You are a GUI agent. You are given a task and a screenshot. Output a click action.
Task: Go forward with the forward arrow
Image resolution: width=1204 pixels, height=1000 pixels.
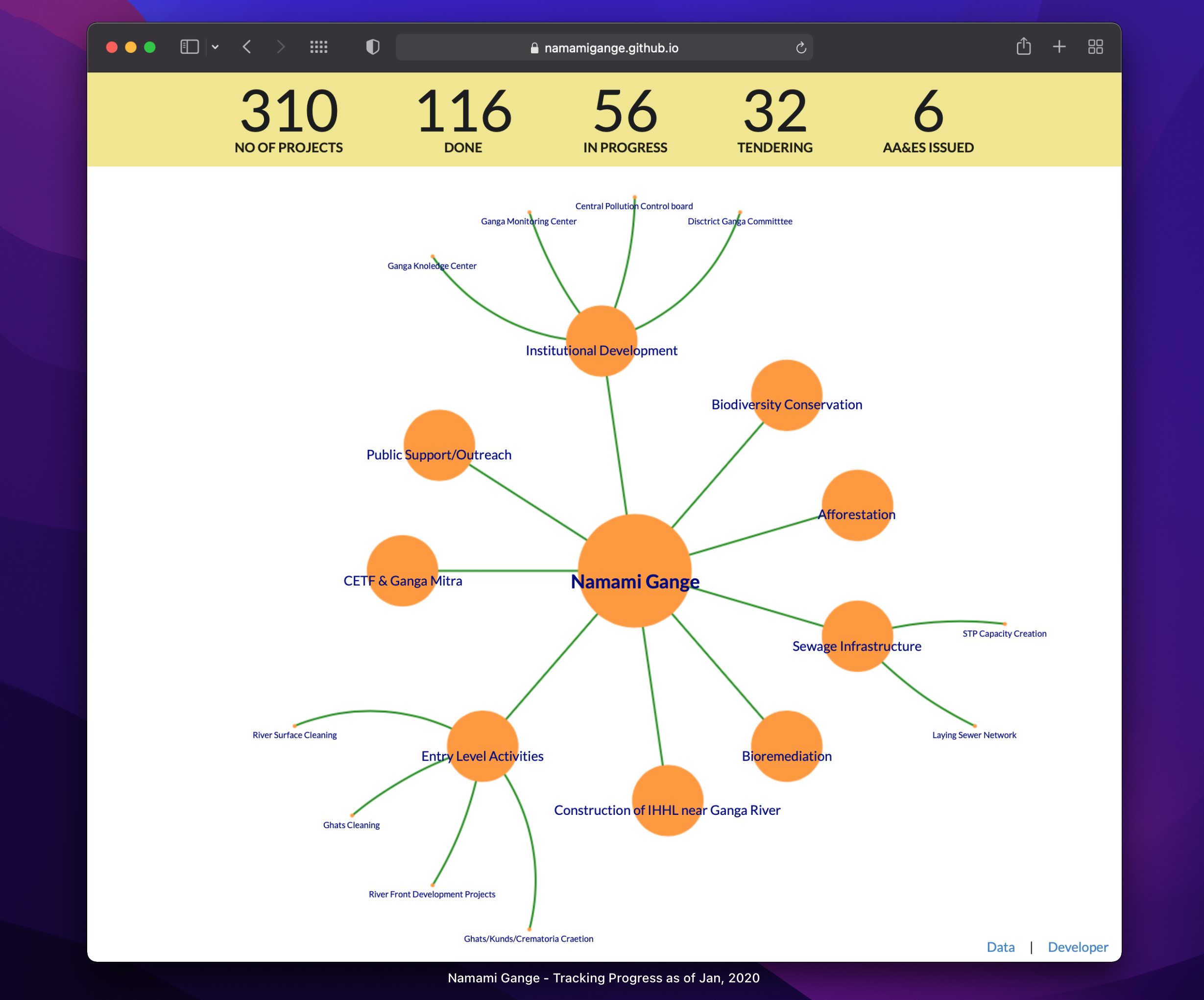pyautogui.click(x=280, y=47)
